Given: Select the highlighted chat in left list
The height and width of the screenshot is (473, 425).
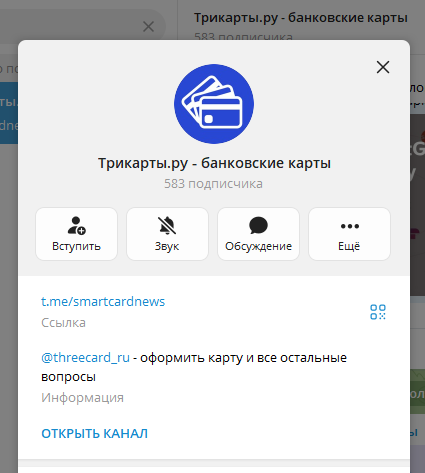Looking at the screenshot, I should (9, 113).
